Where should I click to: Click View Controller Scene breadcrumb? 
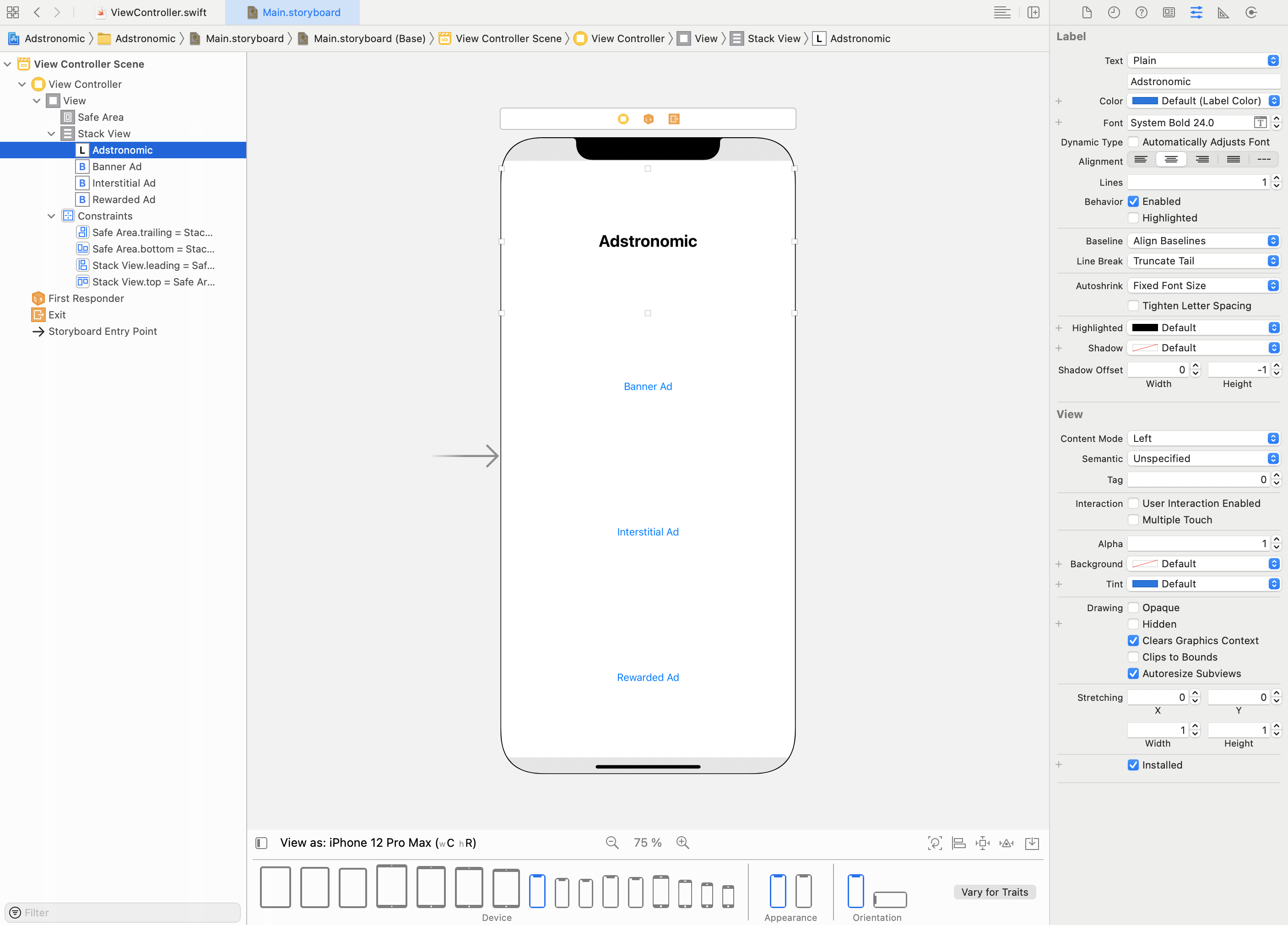(x=500, y=38)
